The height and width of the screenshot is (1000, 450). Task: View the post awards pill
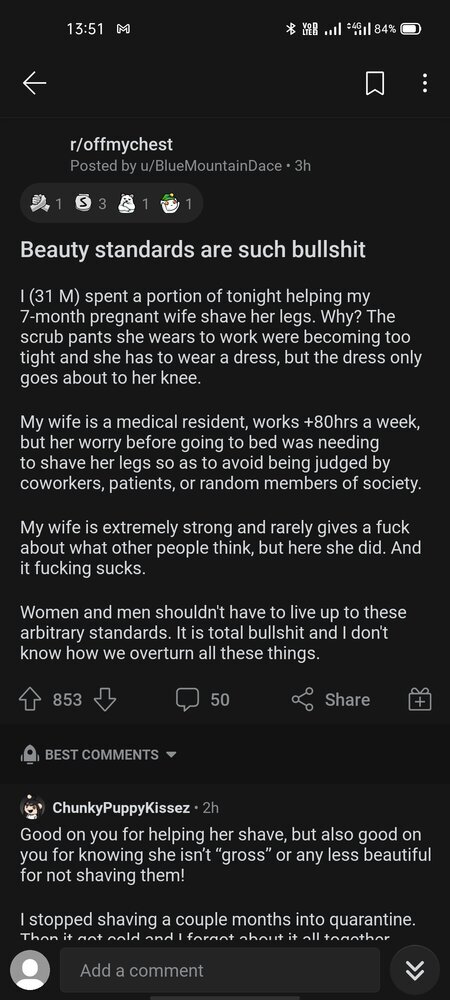point(112,203)
